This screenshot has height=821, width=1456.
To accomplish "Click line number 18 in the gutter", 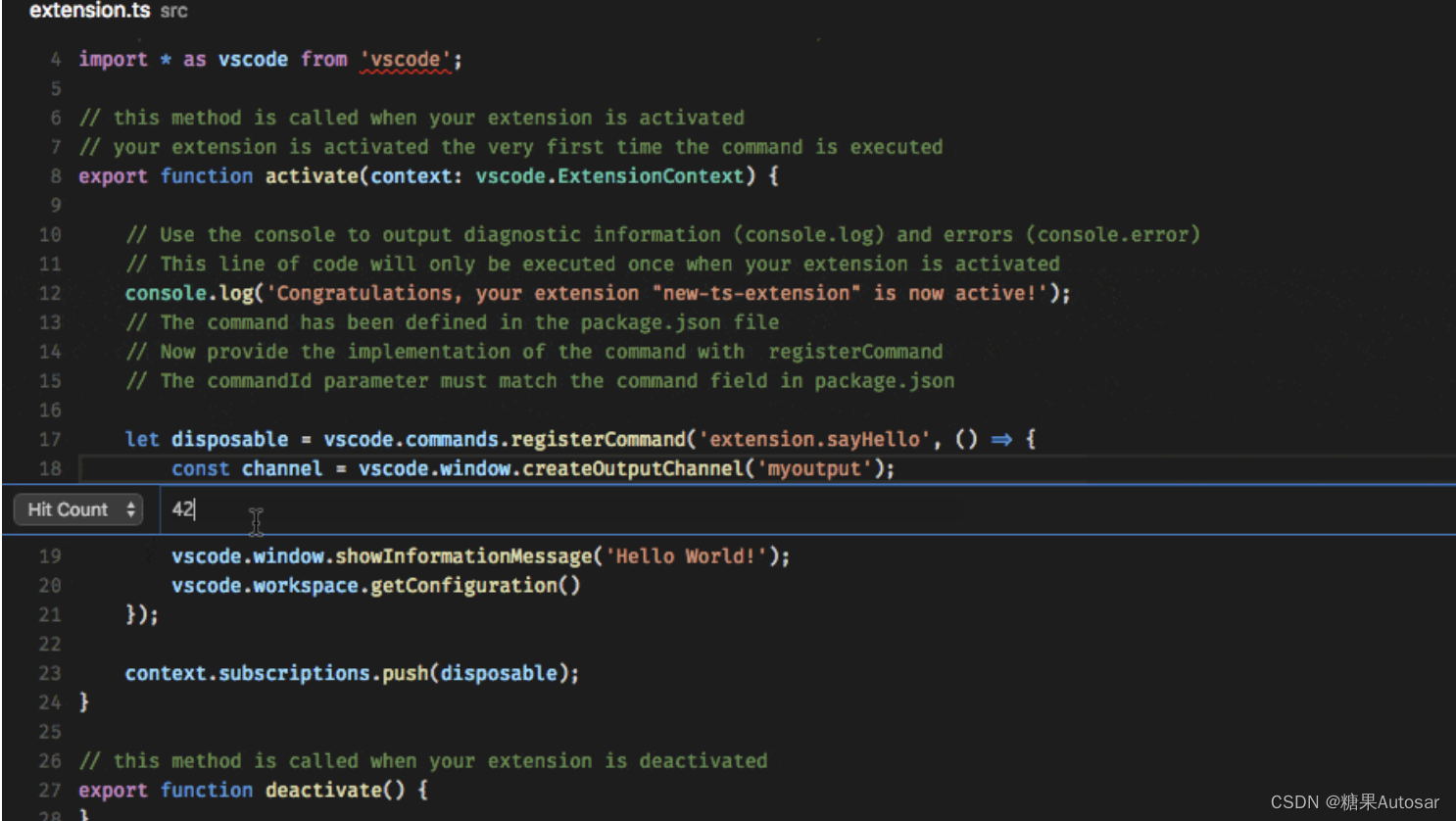I will click(x=50, y=469).
